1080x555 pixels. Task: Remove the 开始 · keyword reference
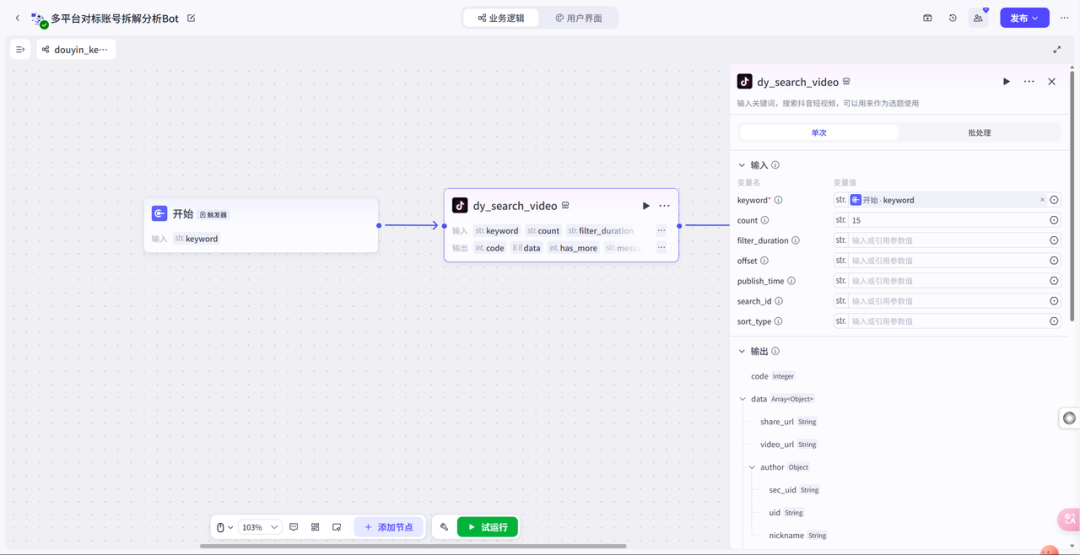(1042, 200)
